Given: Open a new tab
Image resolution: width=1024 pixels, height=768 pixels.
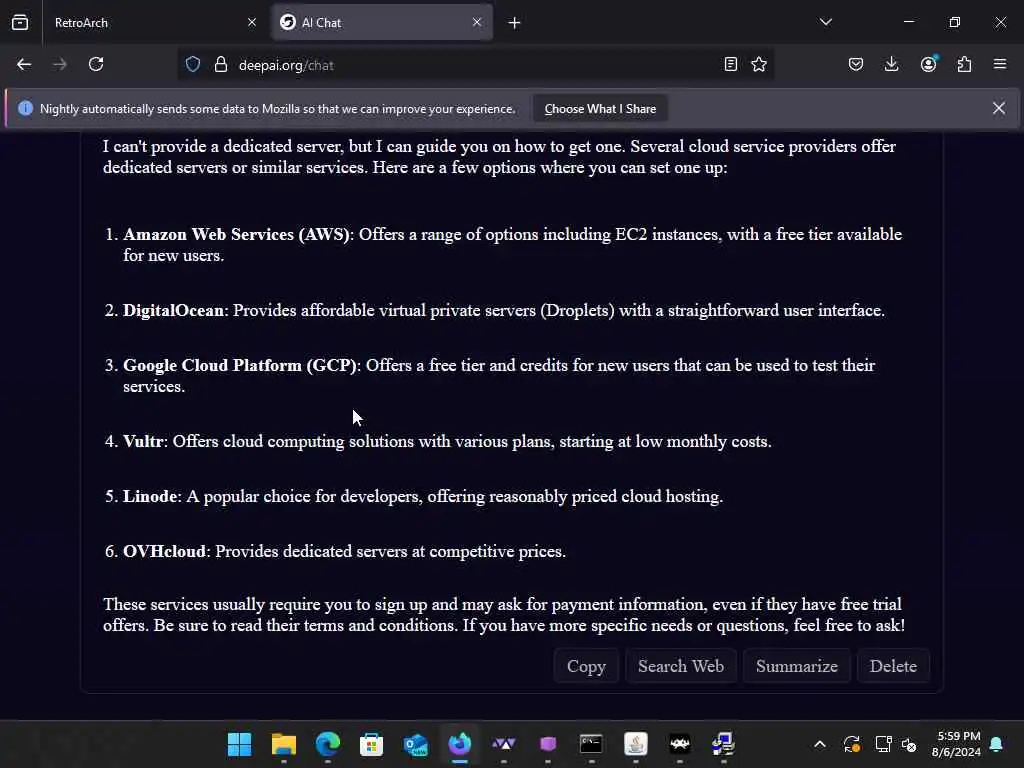Looking at the screenshot, I should (515, 23).
